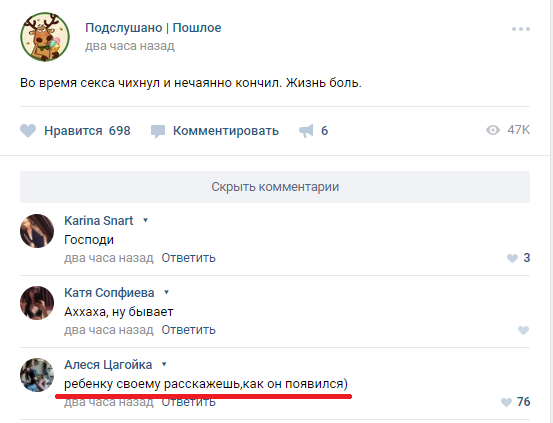Click the share count 6
This screenshot has width=553, height=423.
pos(324,131)
